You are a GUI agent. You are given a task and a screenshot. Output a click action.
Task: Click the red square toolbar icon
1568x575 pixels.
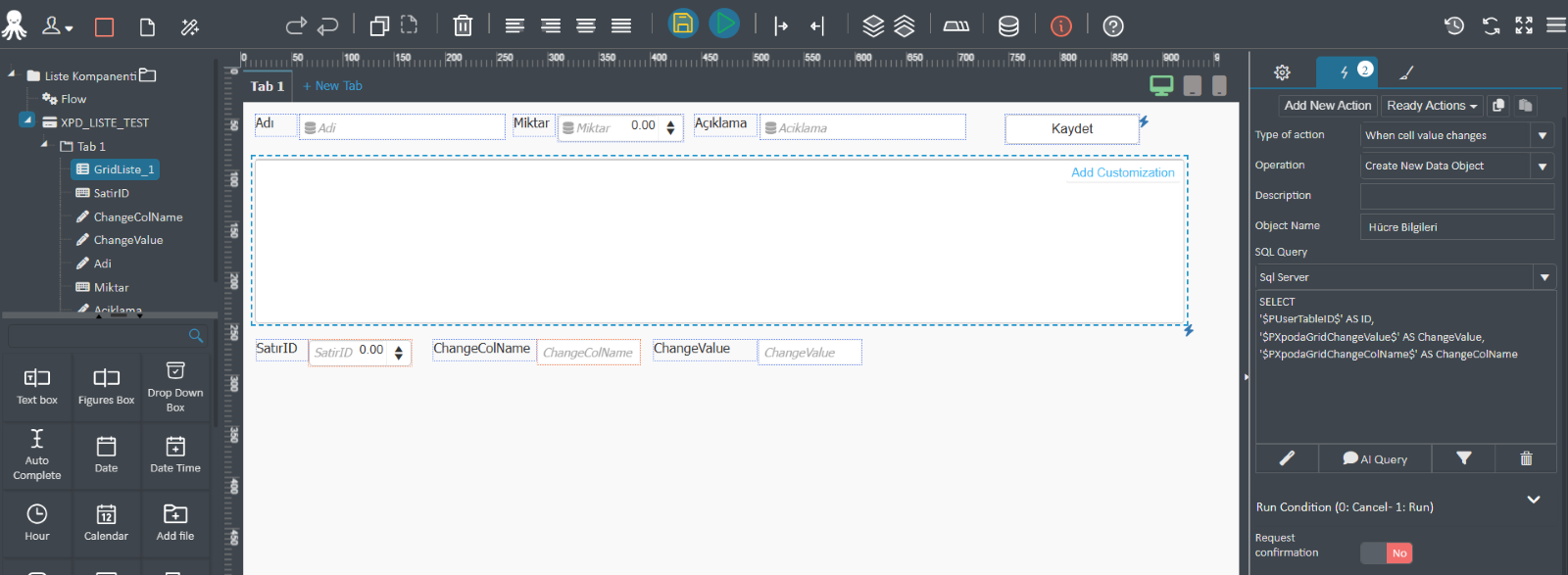pos(104,27)
